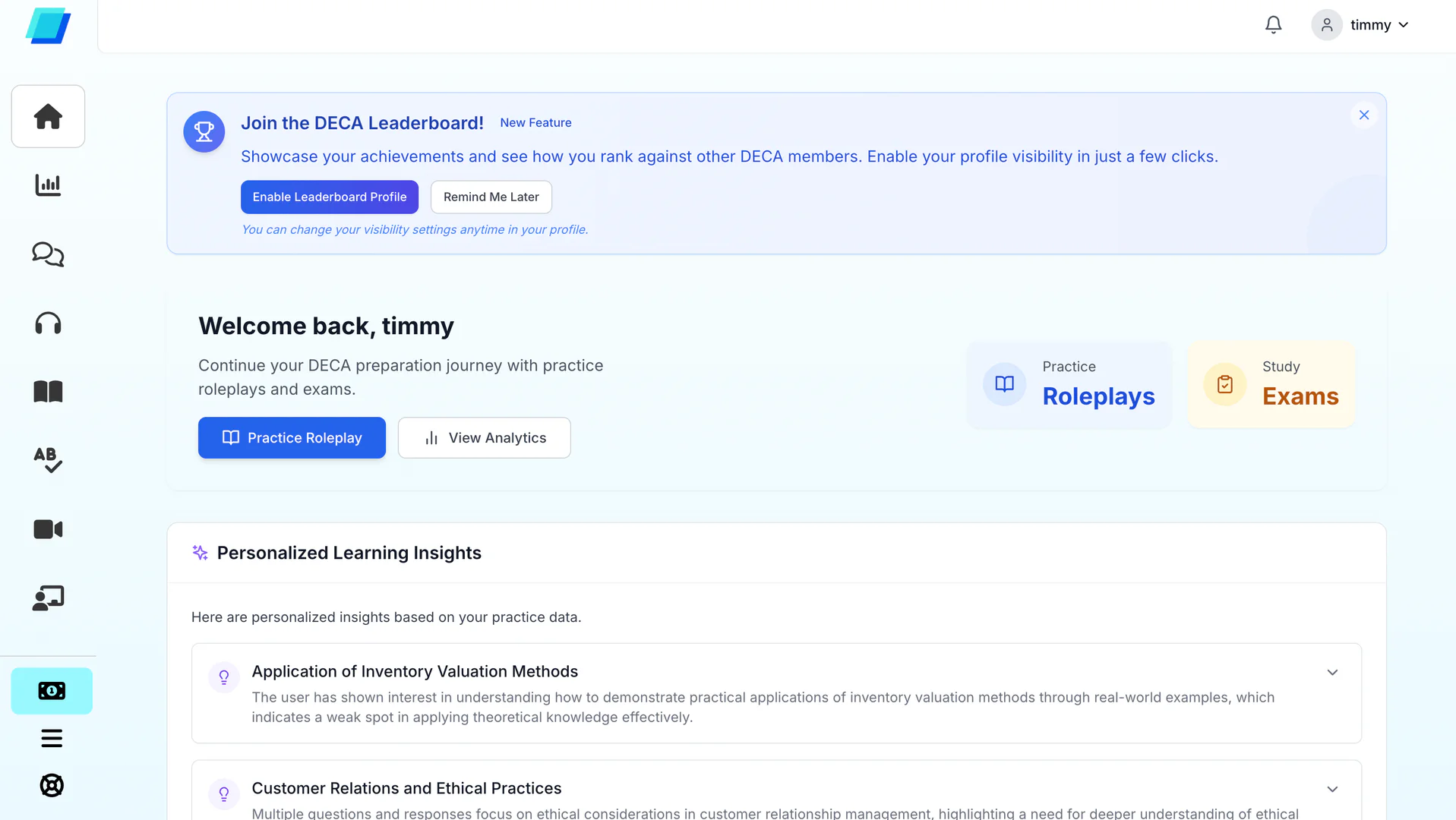Select the tutor presentation icon in sidebar
1456x820 pixels.
click(x=48, y=598)
